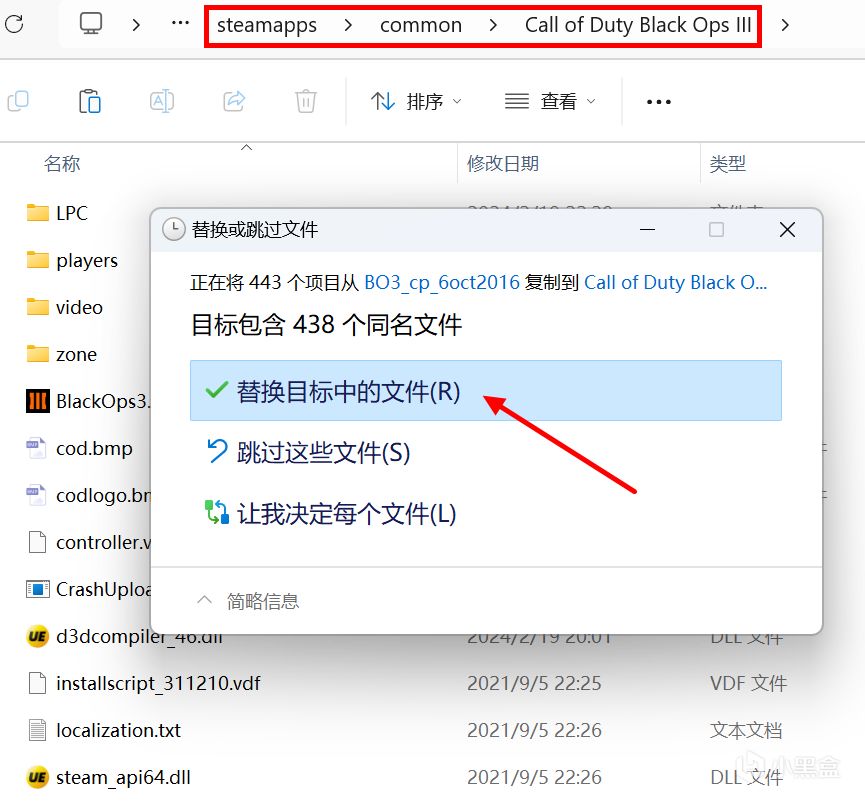The width and height of the screenshot is (865, 803).
Task: Sort by 名称 column header
Action: [x=62, y=164]
